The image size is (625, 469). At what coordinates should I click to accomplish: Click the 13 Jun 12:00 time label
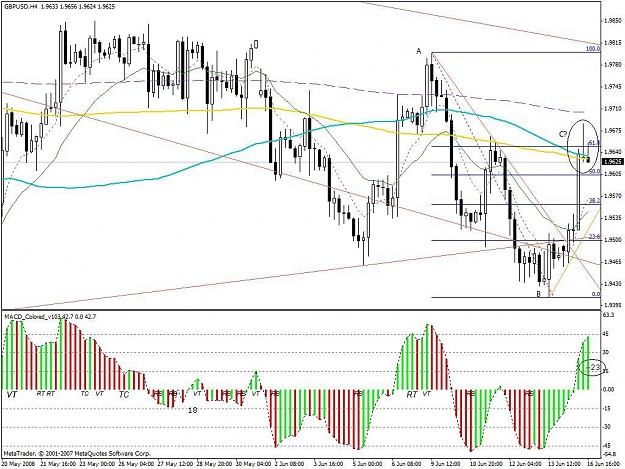click(564, 464)
